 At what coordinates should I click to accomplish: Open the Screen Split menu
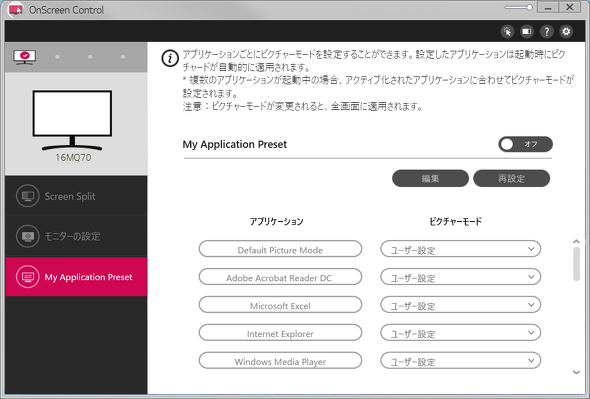76,196
